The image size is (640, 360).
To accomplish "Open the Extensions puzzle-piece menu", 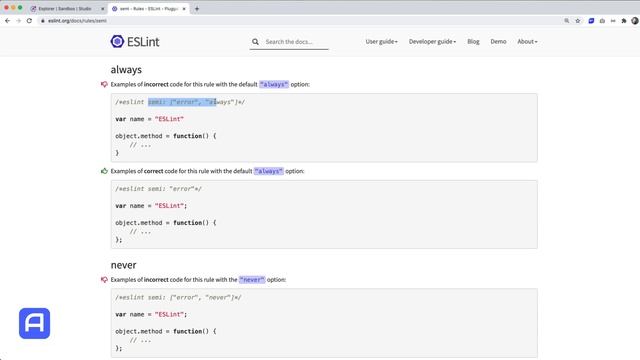I will (624, 20).
